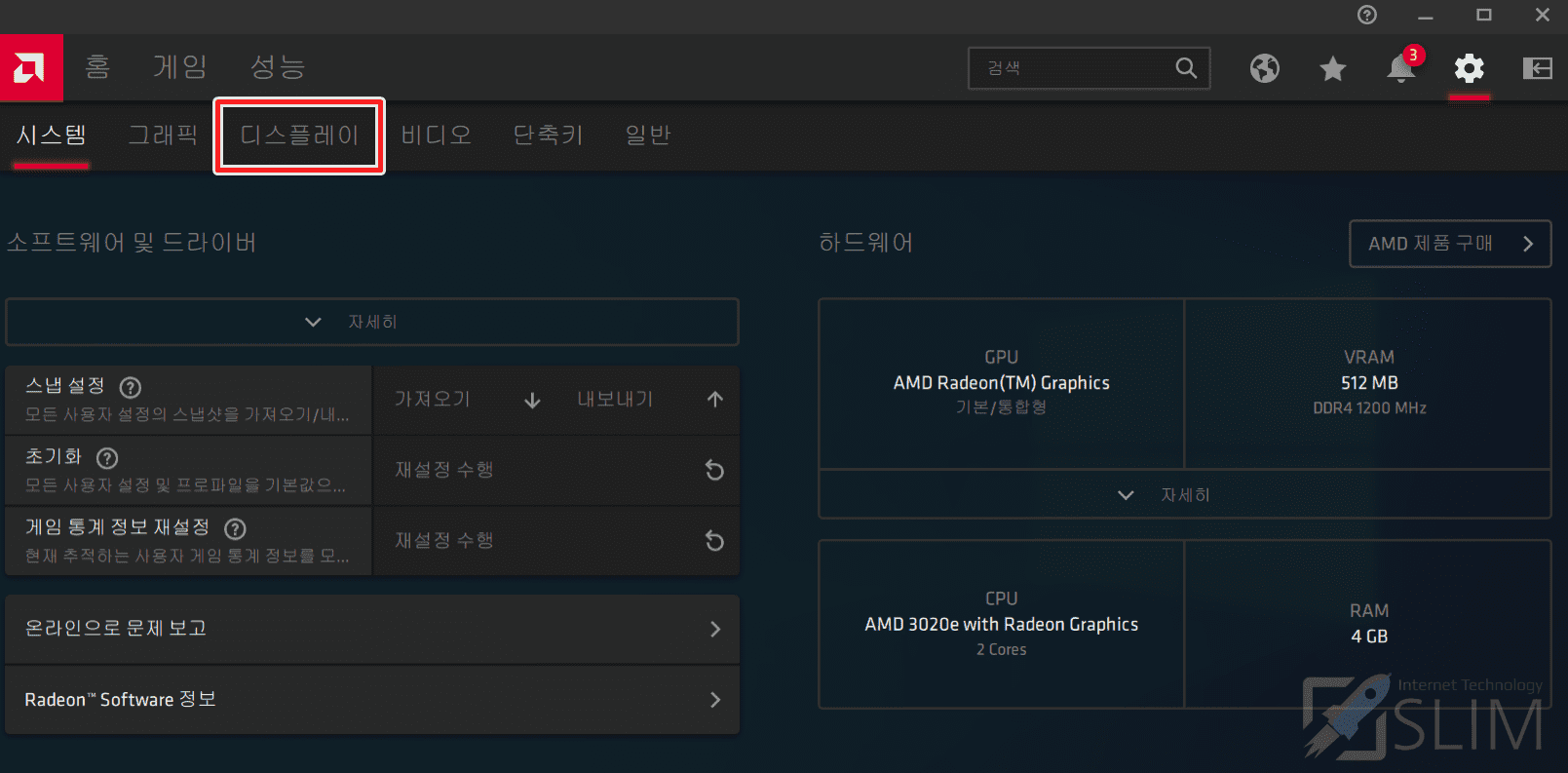Image resolution: width=1568 pixels, height=773 pixels.
Task: Click 게임 통계 정보 재설정 label
Action: tap(117, 527)
